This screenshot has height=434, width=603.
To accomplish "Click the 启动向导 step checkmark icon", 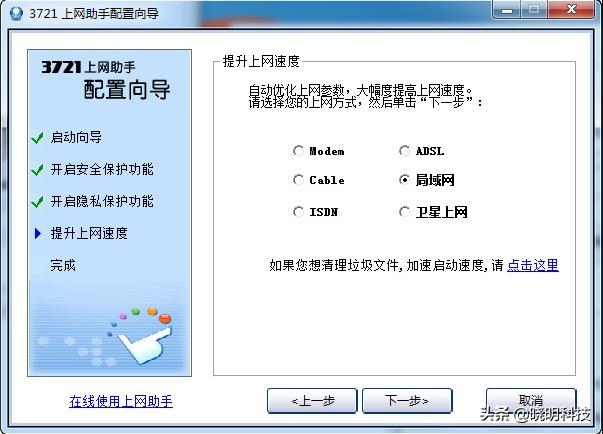I will click(38, 137).
